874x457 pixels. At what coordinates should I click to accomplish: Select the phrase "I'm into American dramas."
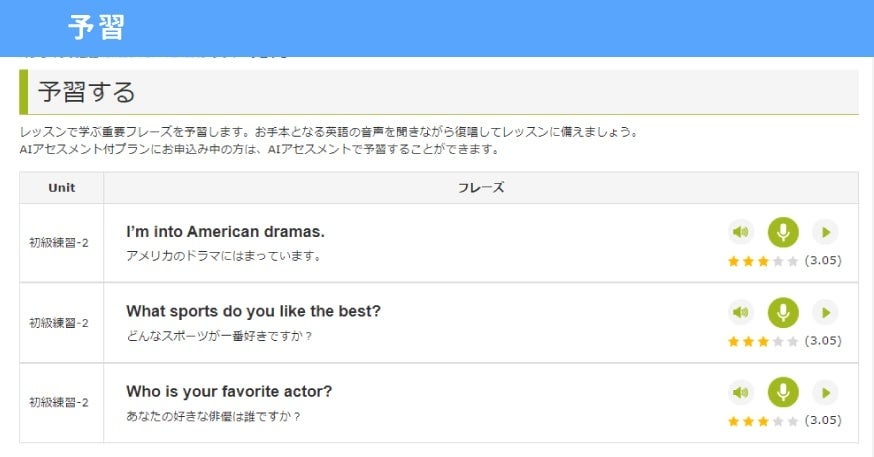[225, 232]
